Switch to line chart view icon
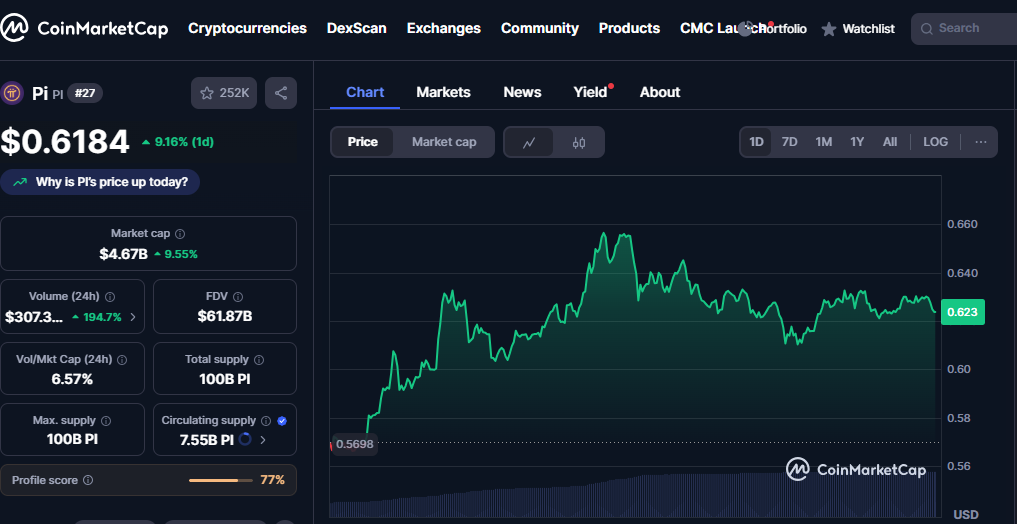1017x524 pixels. (x=529, y=142)
